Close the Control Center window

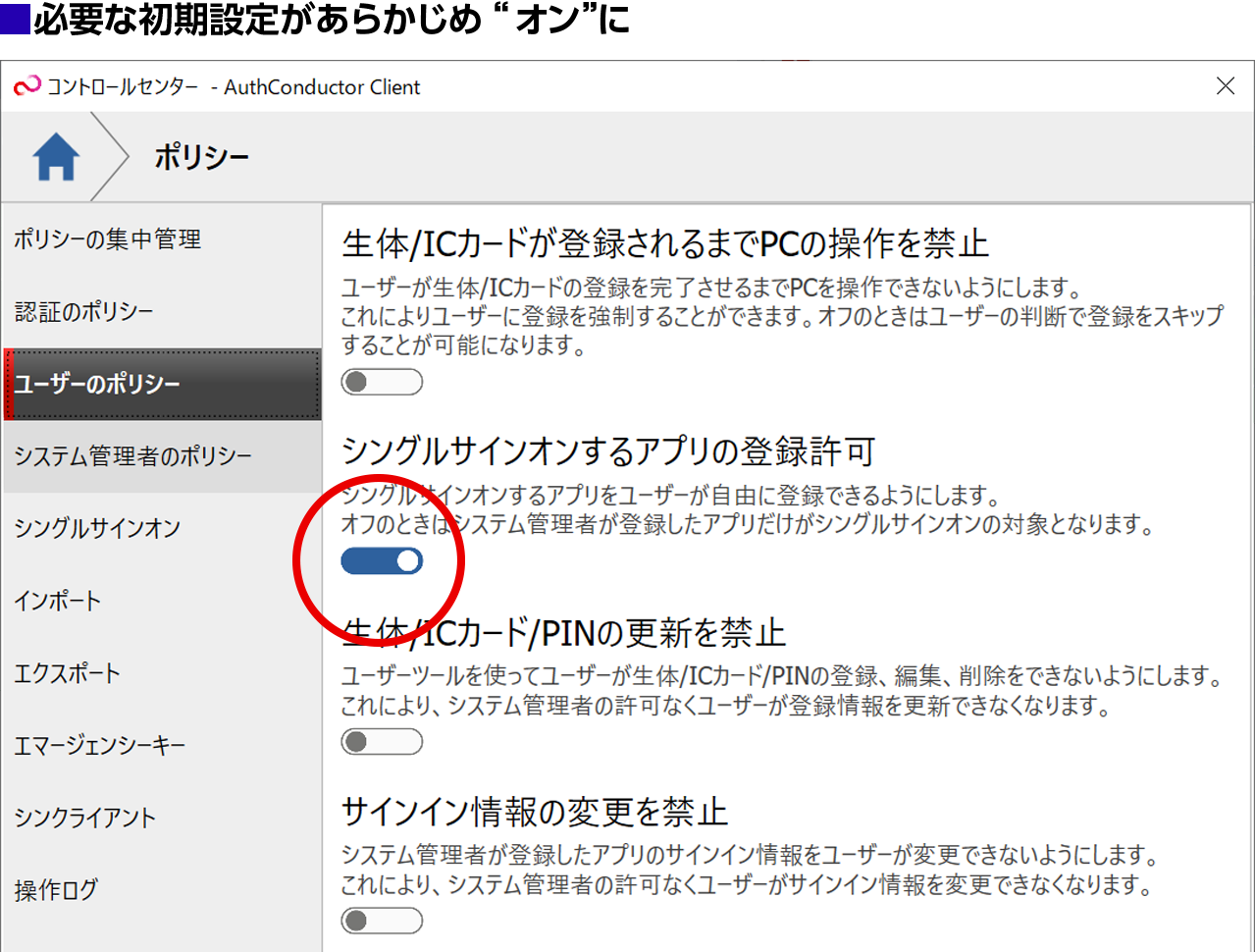tap(1225, 86)
